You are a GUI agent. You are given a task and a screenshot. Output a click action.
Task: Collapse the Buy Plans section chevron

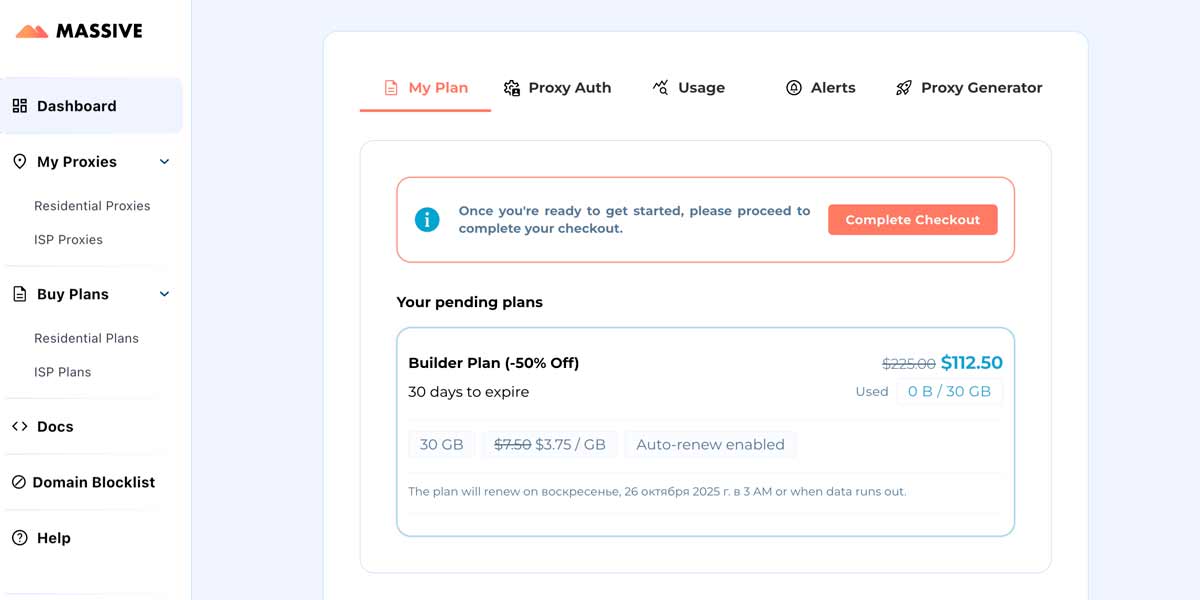coord(165,294)
